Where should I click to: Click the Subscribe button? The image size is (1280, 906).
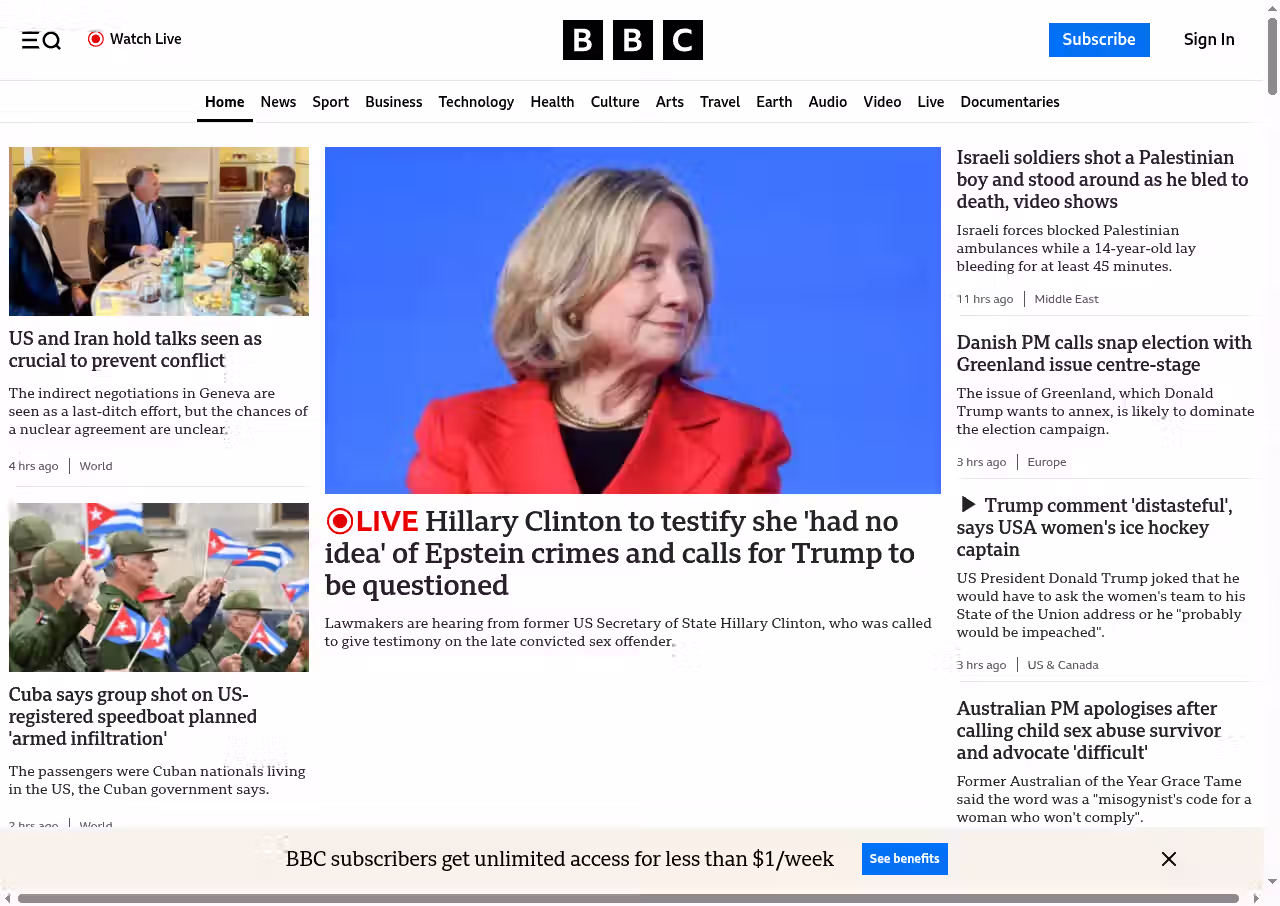[x=1098, y=40]
